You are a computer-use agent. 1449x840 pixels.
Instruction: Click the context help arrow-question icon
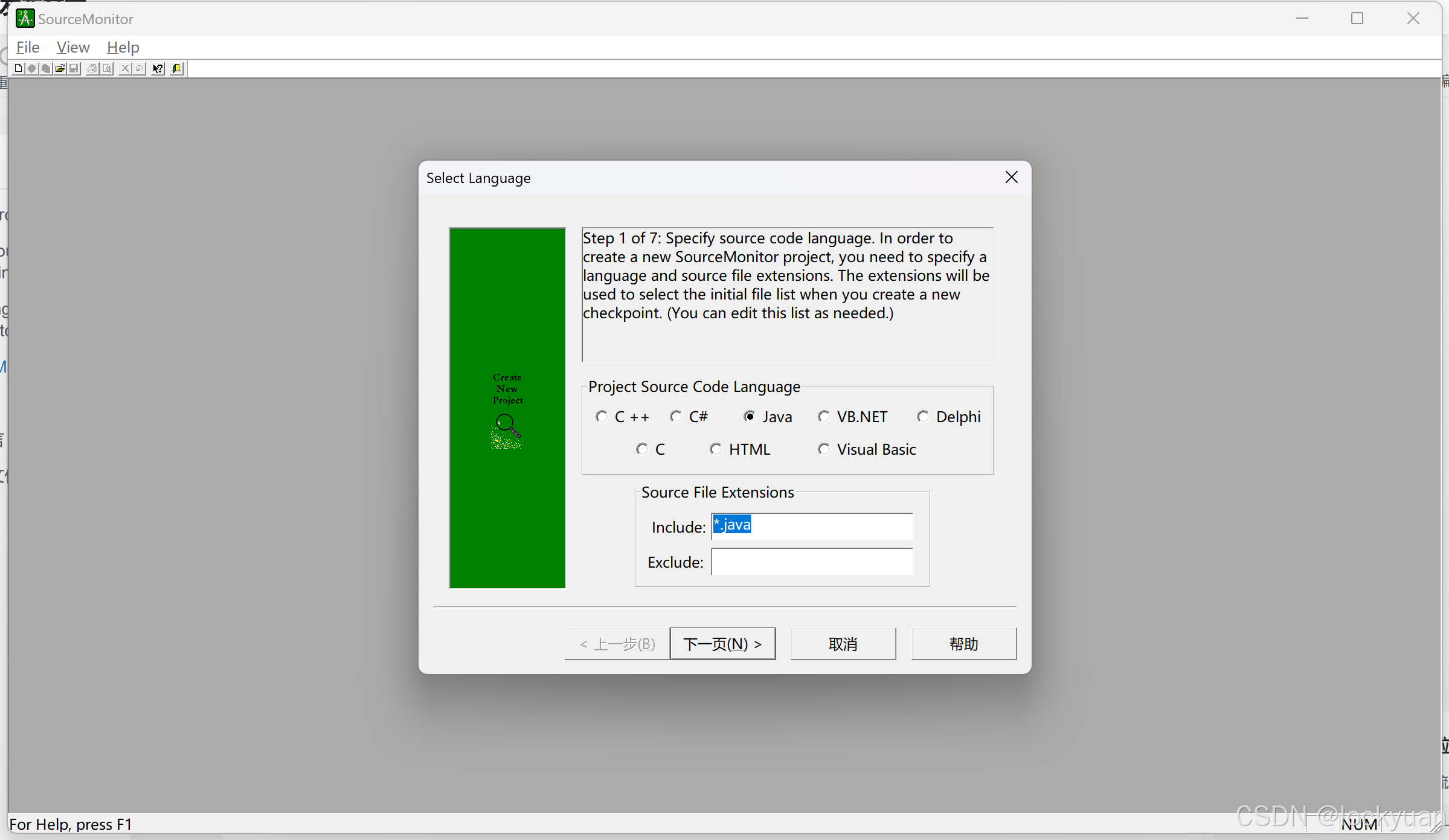click(x=158, y=68)
